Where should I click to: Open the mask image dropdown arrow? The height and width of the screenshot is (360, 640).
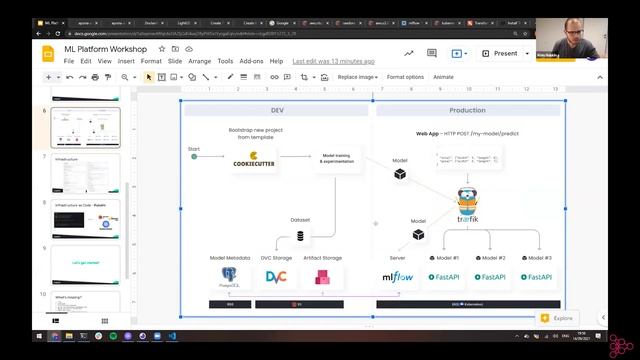point(314,77)
